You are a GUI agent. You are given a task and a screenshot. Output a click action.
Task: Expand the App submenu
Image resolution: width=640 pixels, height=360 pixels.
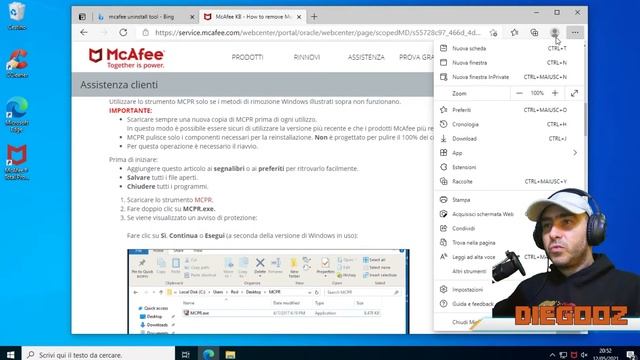(x=509, y=153)
